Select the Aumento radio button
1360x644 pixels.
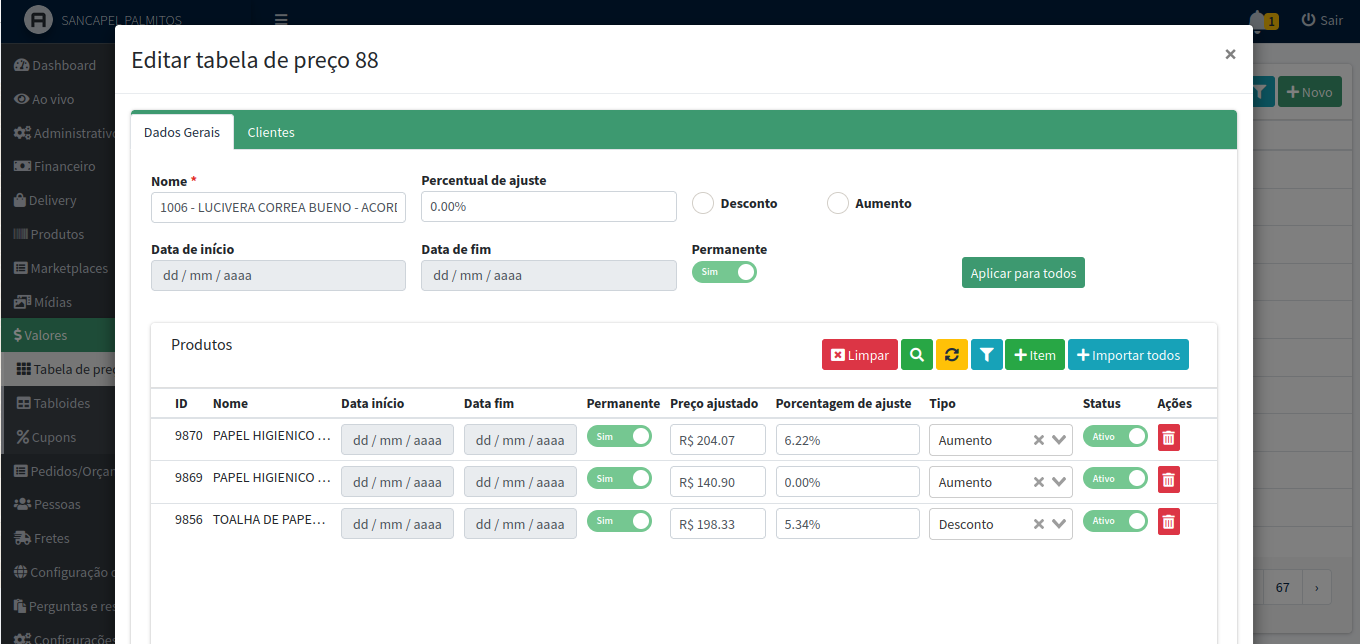838,203
